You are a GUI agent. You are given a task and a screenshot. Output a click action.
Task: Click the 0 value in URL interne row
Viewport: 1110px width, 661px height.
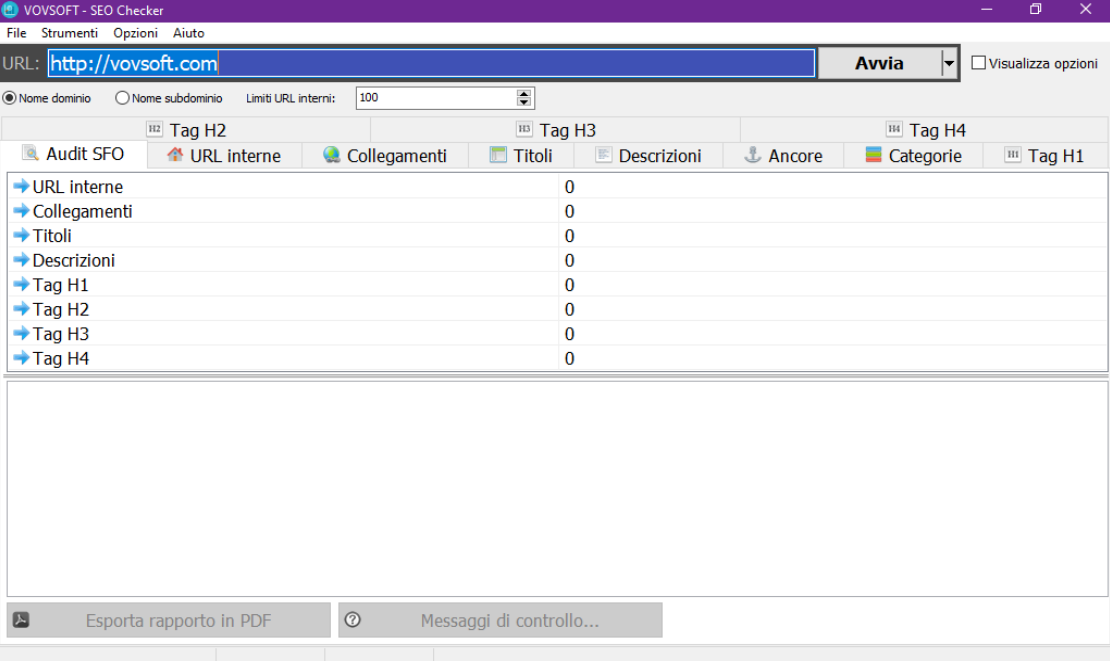coord(569,187)
